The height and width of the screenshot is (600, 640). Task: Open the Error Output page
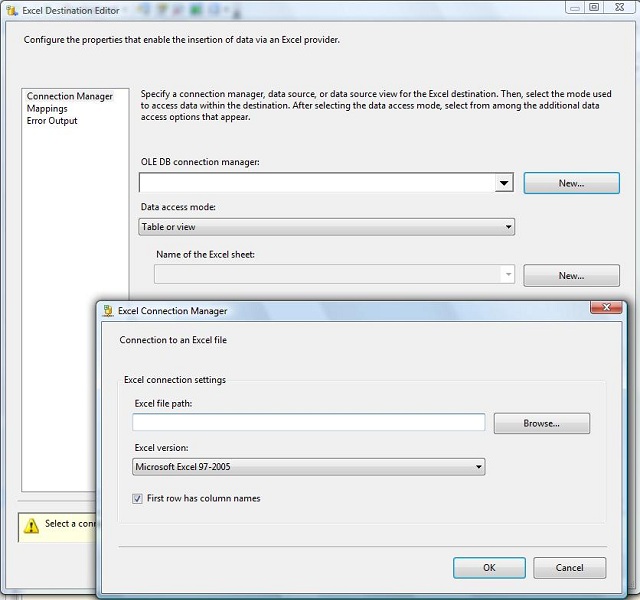pyautogui.click(x=52, y=121)
